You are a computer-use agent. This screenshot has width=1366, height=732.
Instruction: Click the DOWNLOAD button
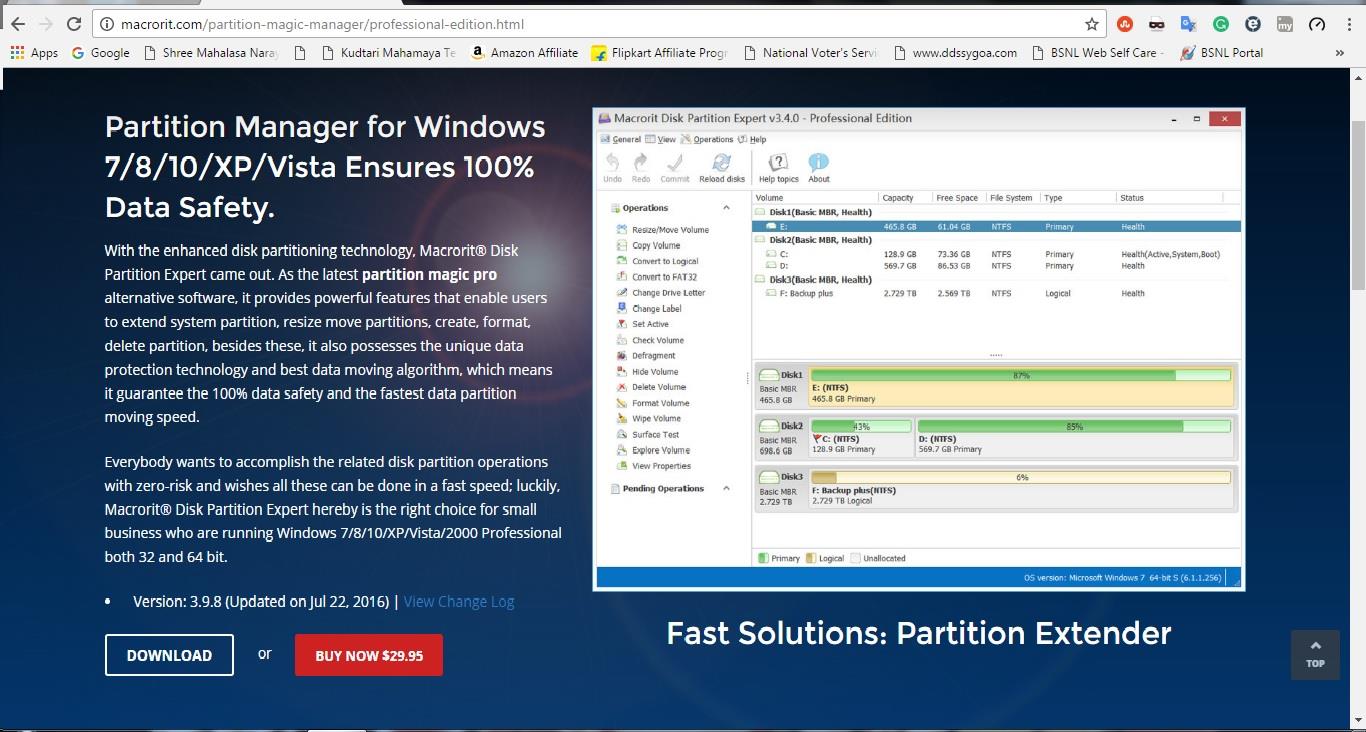[x=169, y=655]
